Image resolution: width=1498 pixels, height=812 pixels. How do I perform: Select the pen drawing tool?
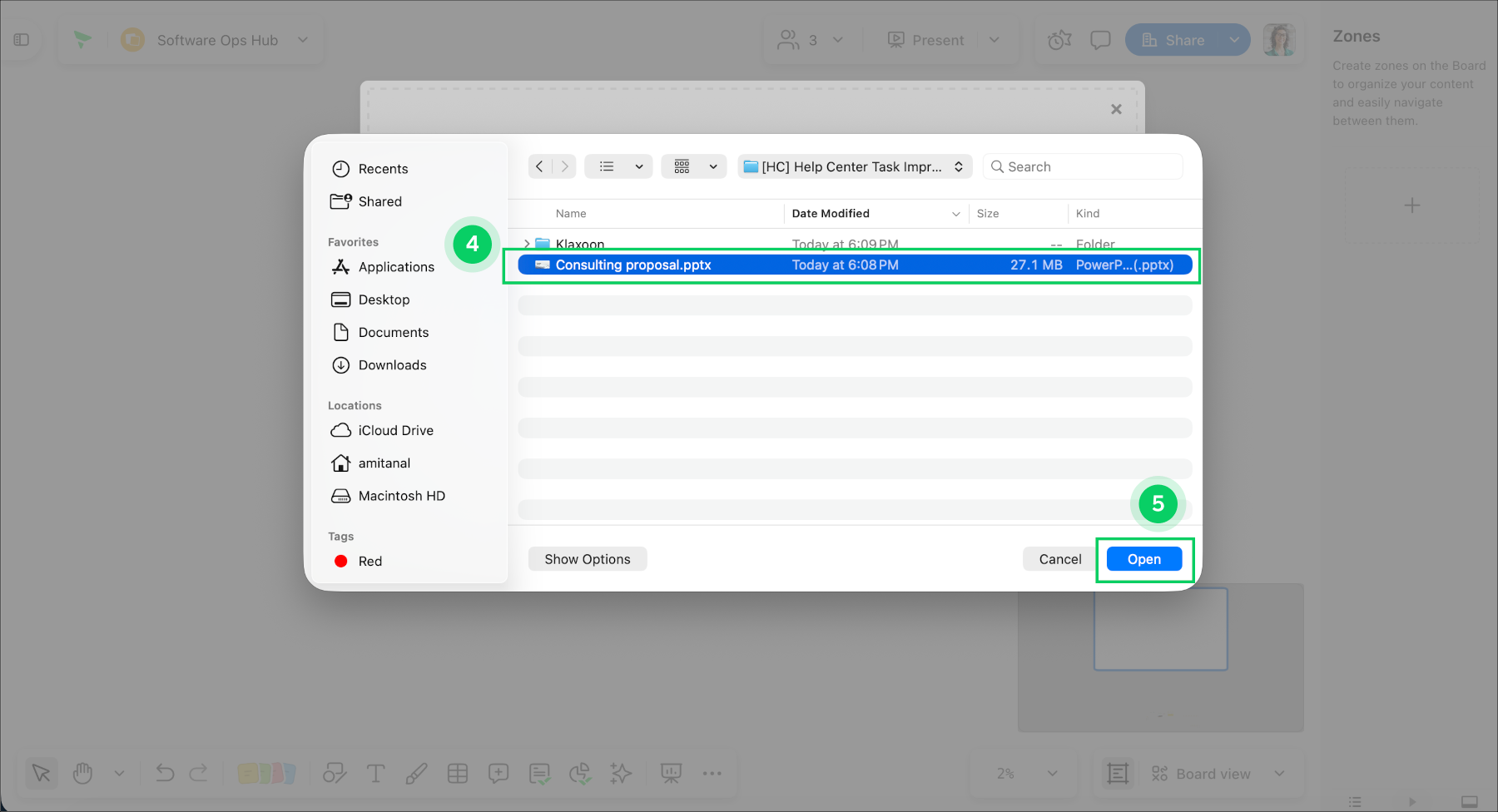tap(416, 774)
